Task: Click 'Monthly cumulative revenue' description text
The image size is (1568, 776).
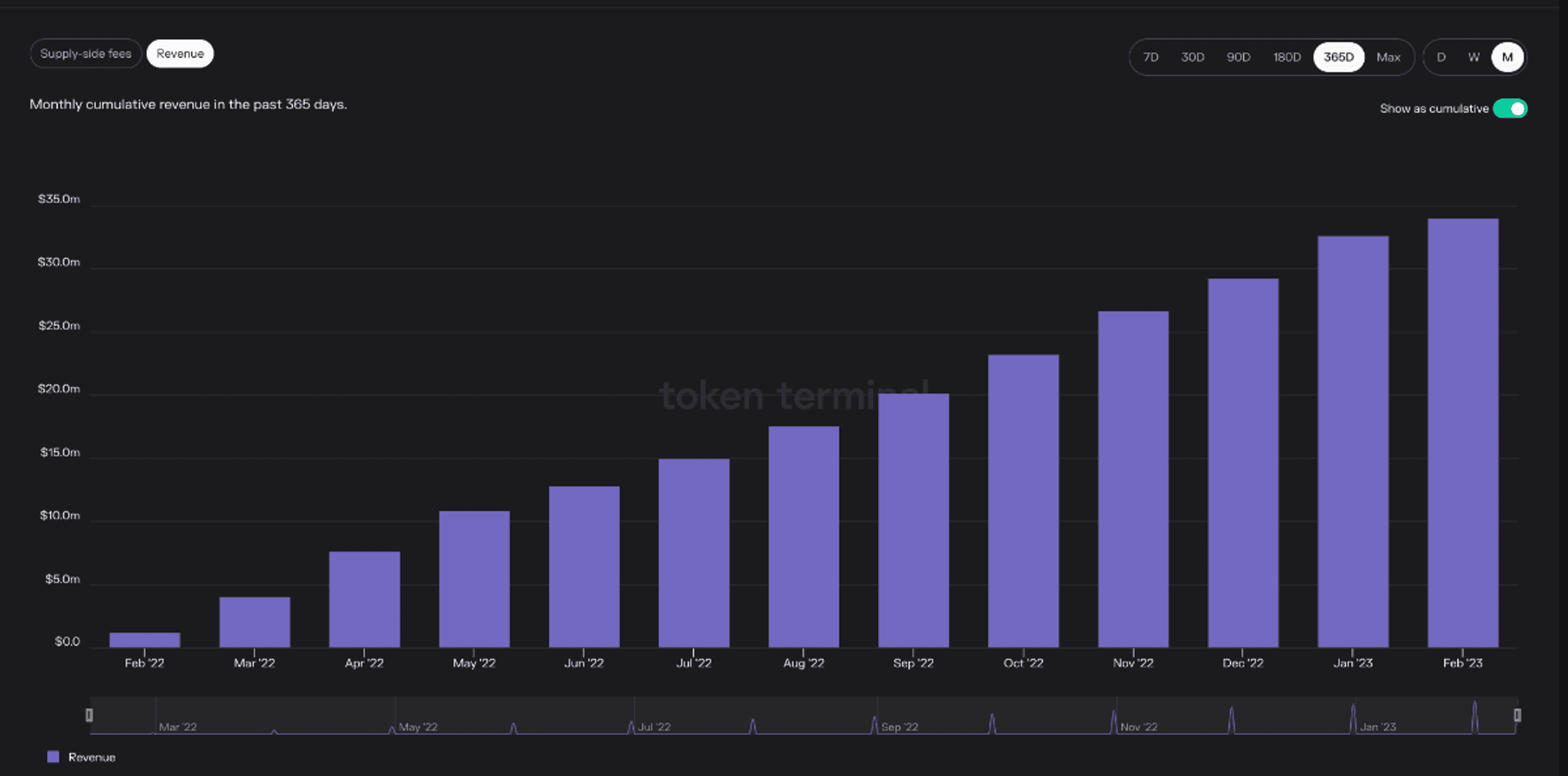Action: [188, 105]
